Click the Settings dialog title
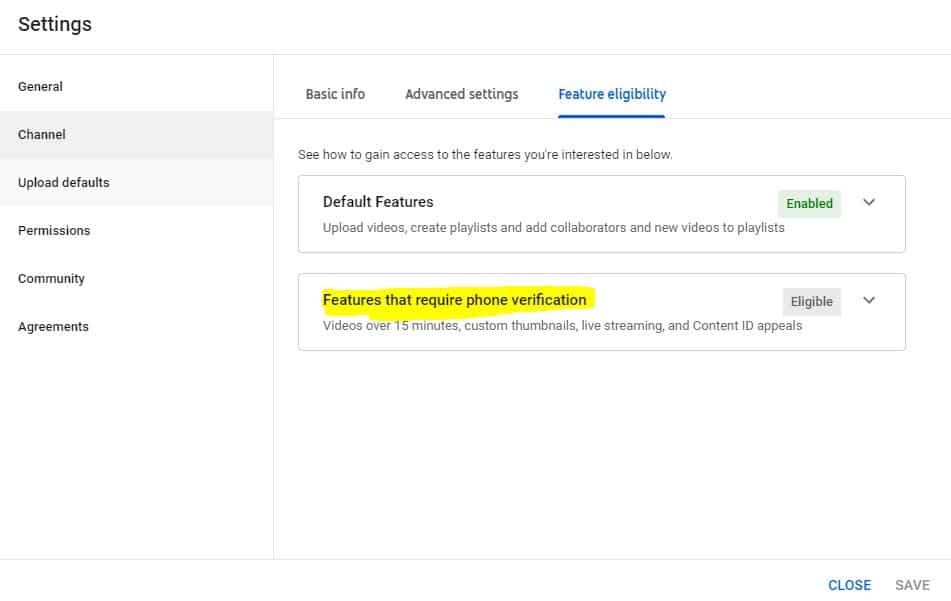Image resolution: width=951 pixels, height=601 pixels. [55, 25]
